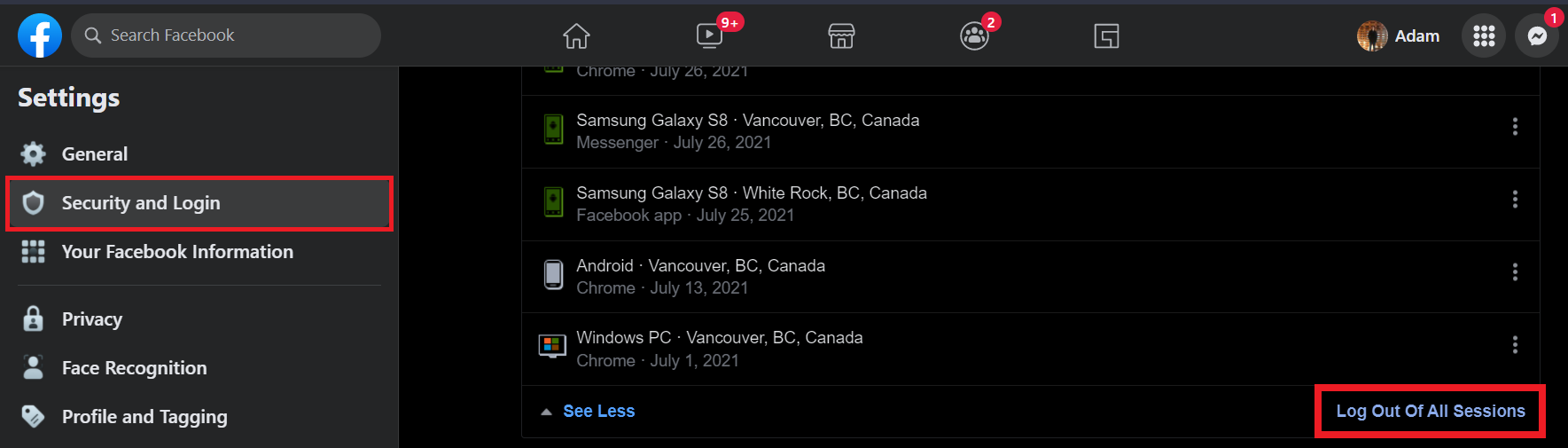Open the Marketplace storefront icon

(x=841, y=36)
